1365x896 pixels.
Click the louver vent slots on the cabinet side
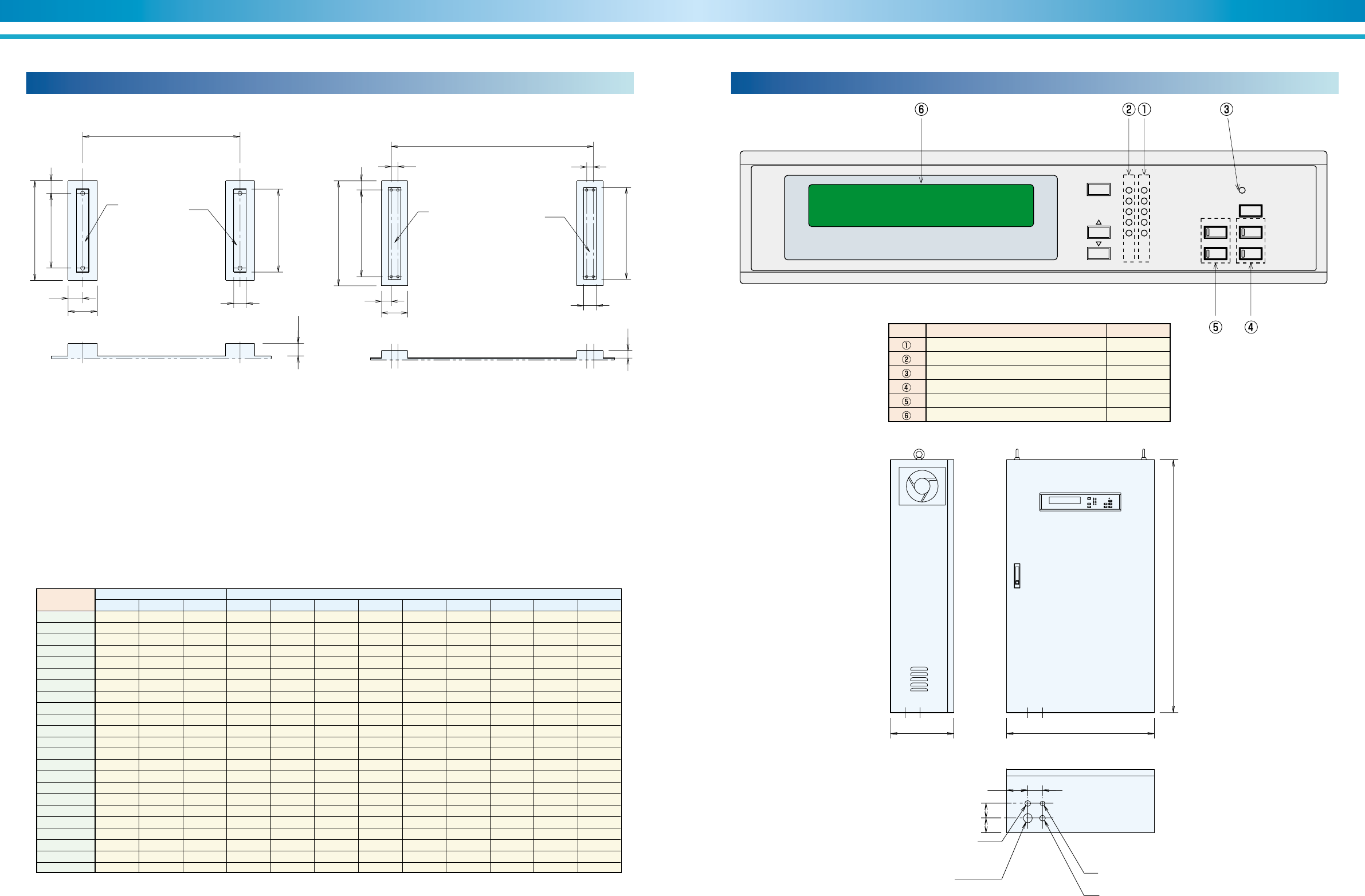[919, 679]
